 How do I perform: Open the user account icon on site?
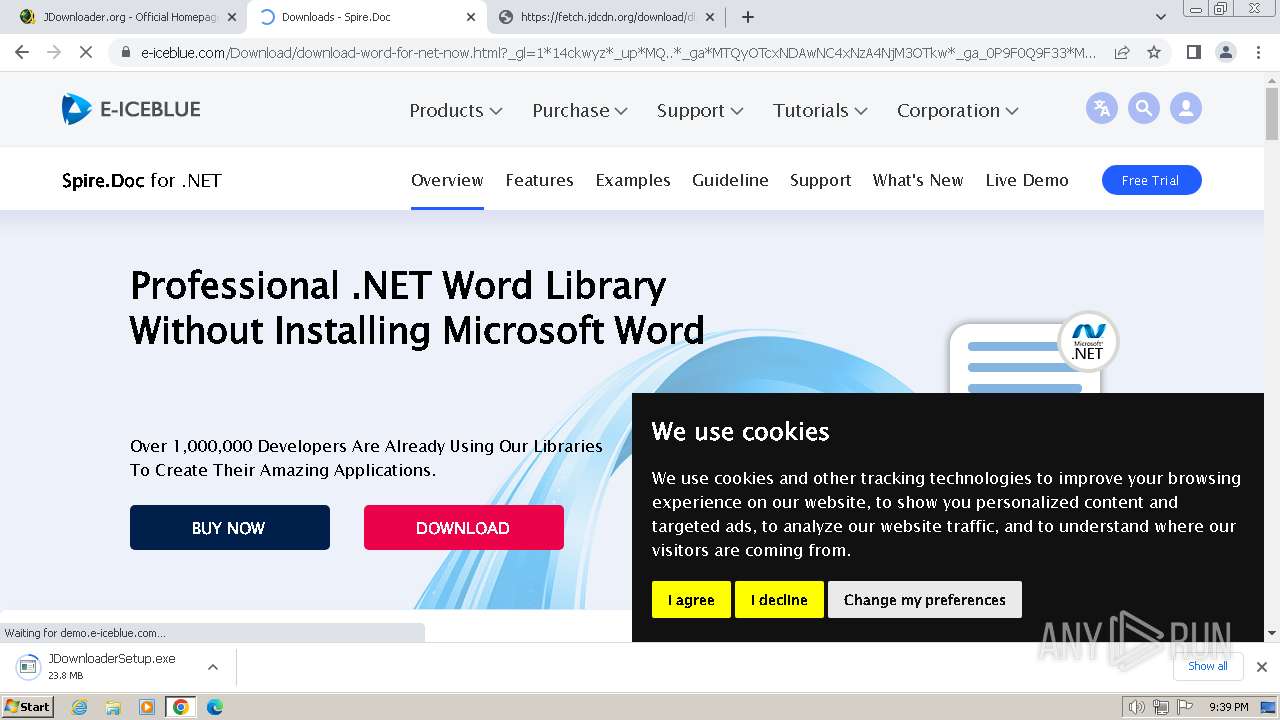(1186, 109)
